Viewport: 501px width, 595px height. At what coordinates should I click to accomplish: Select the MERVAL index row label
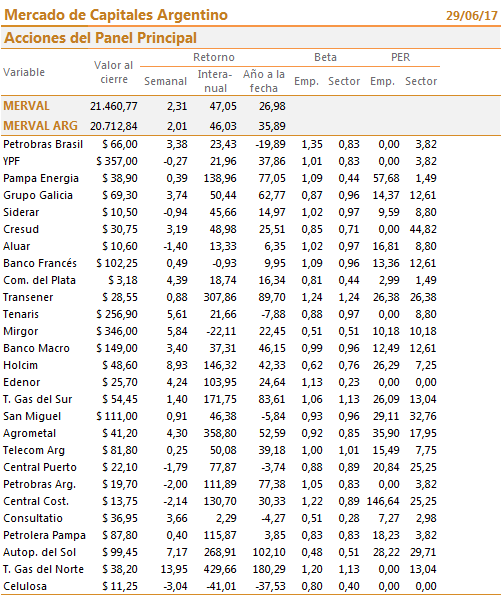coord(26,106)
